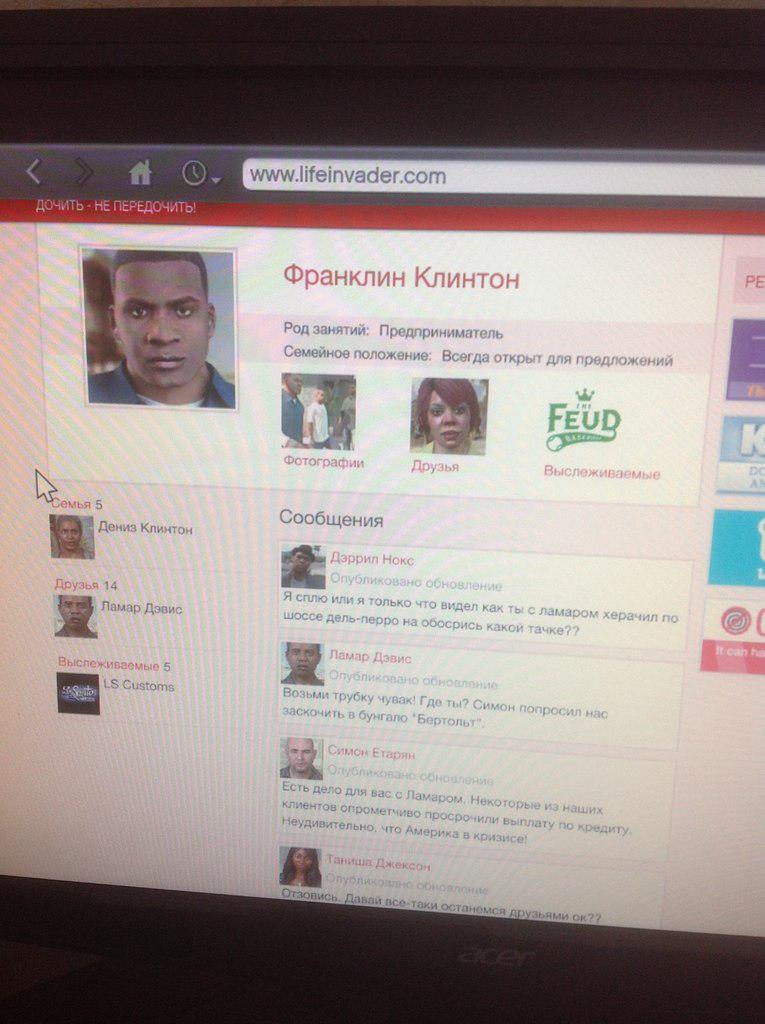The height and width of the screenshot is (1024, 765).
Task: Select the LS Customs name
Action: (138, 686)
